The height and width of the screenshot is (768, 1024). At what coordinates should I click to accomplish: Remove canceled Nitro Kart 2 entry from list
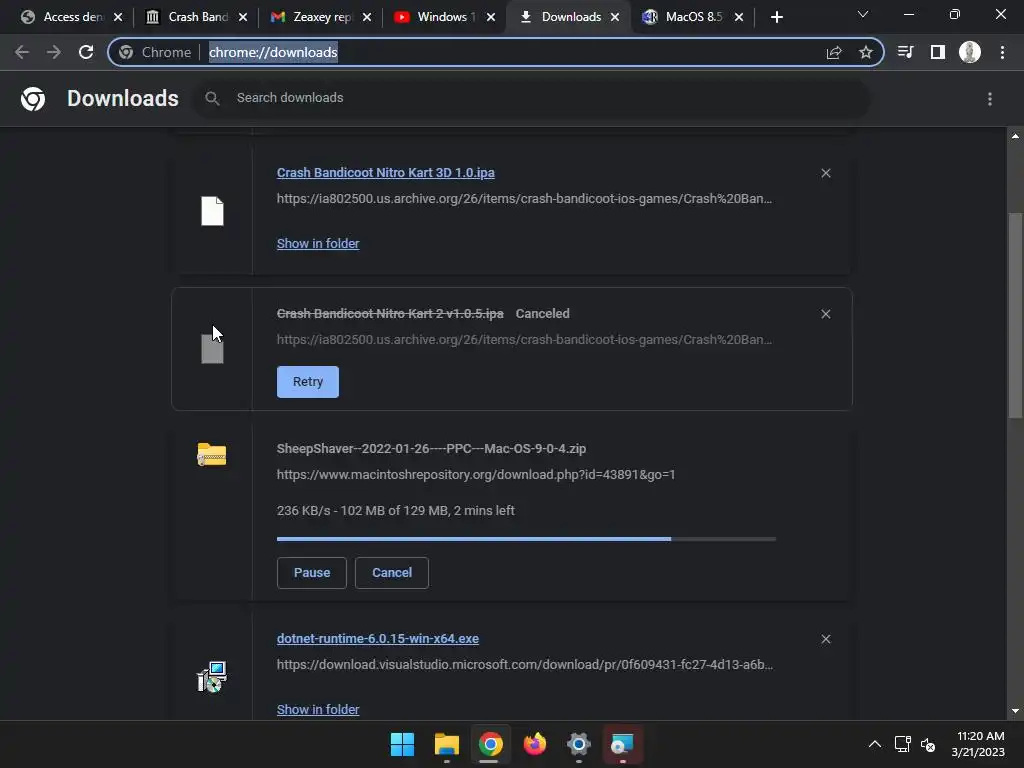coord(826,314)
